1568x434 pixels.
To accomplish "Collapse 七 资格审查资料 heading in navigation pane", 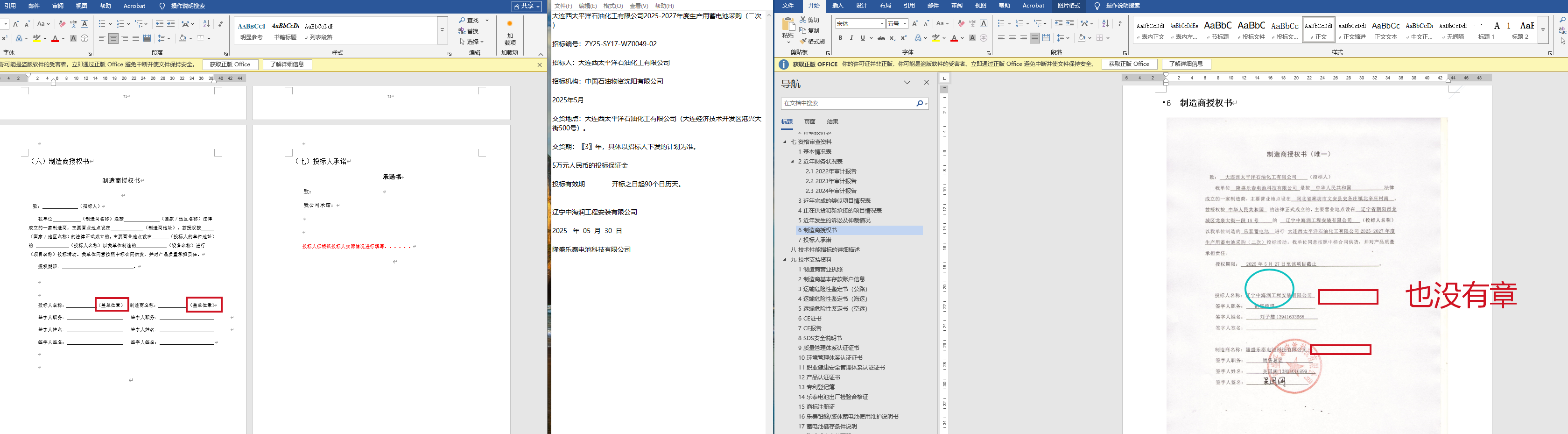I will pos(785,142).
